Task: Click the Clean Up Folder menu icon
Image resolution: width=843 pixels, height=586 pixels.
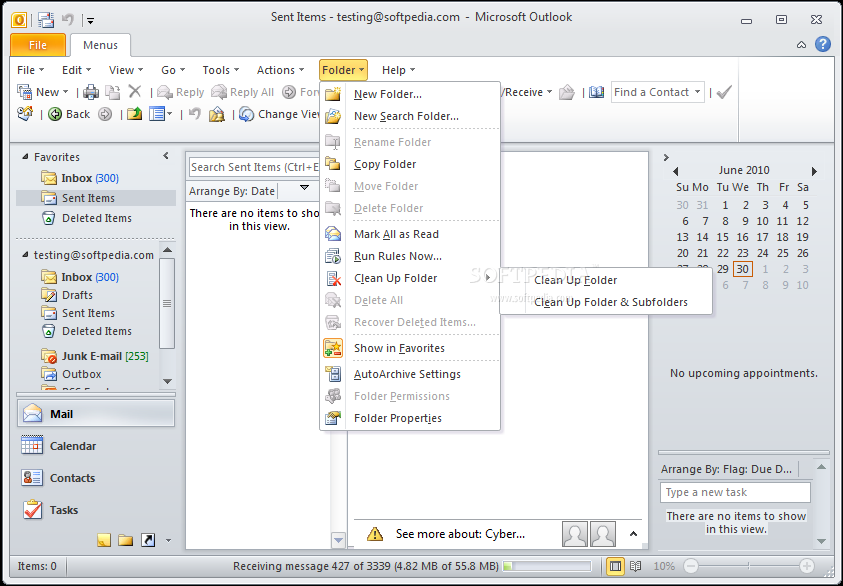Action: (x=333, y=278)
